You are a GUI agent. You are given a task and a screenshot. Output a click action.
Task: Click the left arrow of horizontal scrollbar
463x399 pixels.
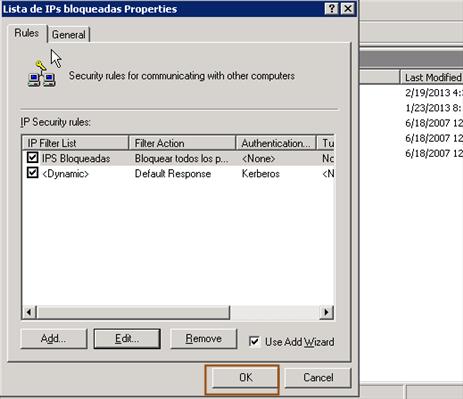(29, 312)
